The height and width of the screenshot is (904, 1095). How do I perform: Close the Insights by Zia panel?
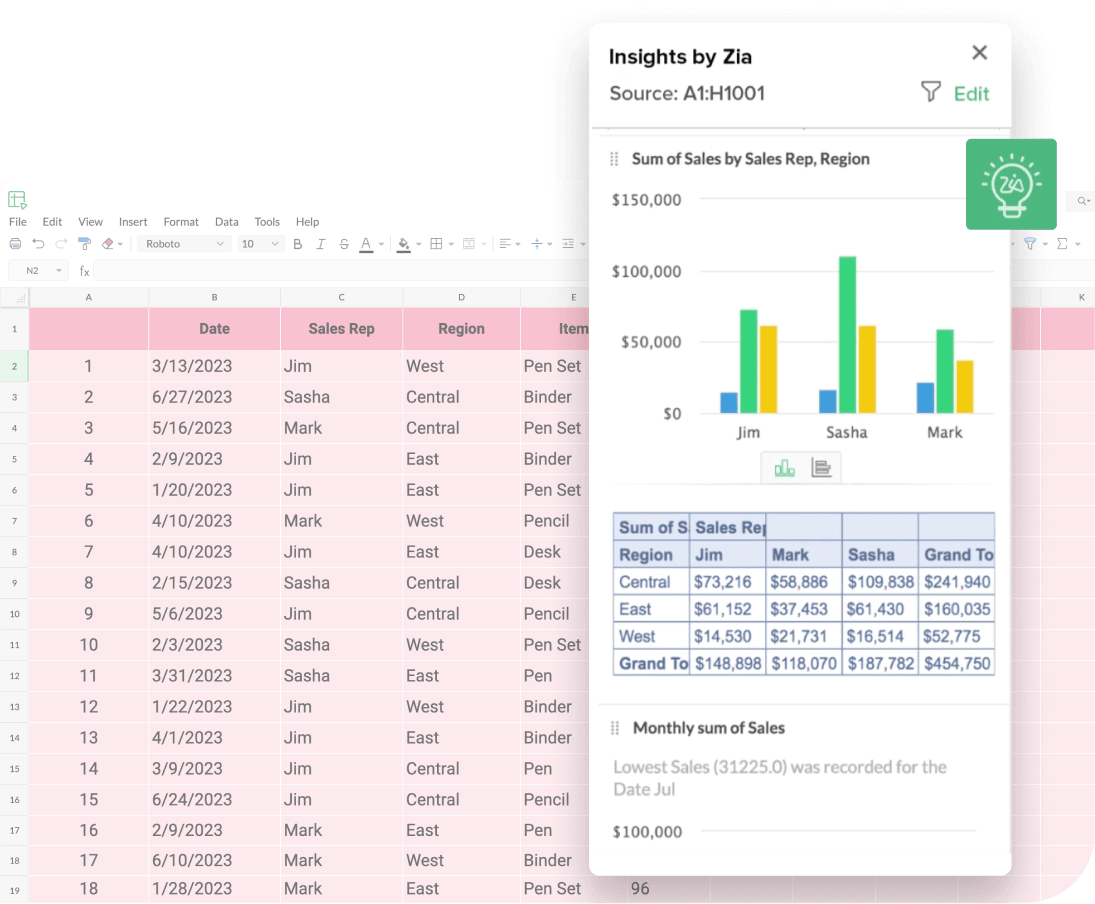coord(979,53)
